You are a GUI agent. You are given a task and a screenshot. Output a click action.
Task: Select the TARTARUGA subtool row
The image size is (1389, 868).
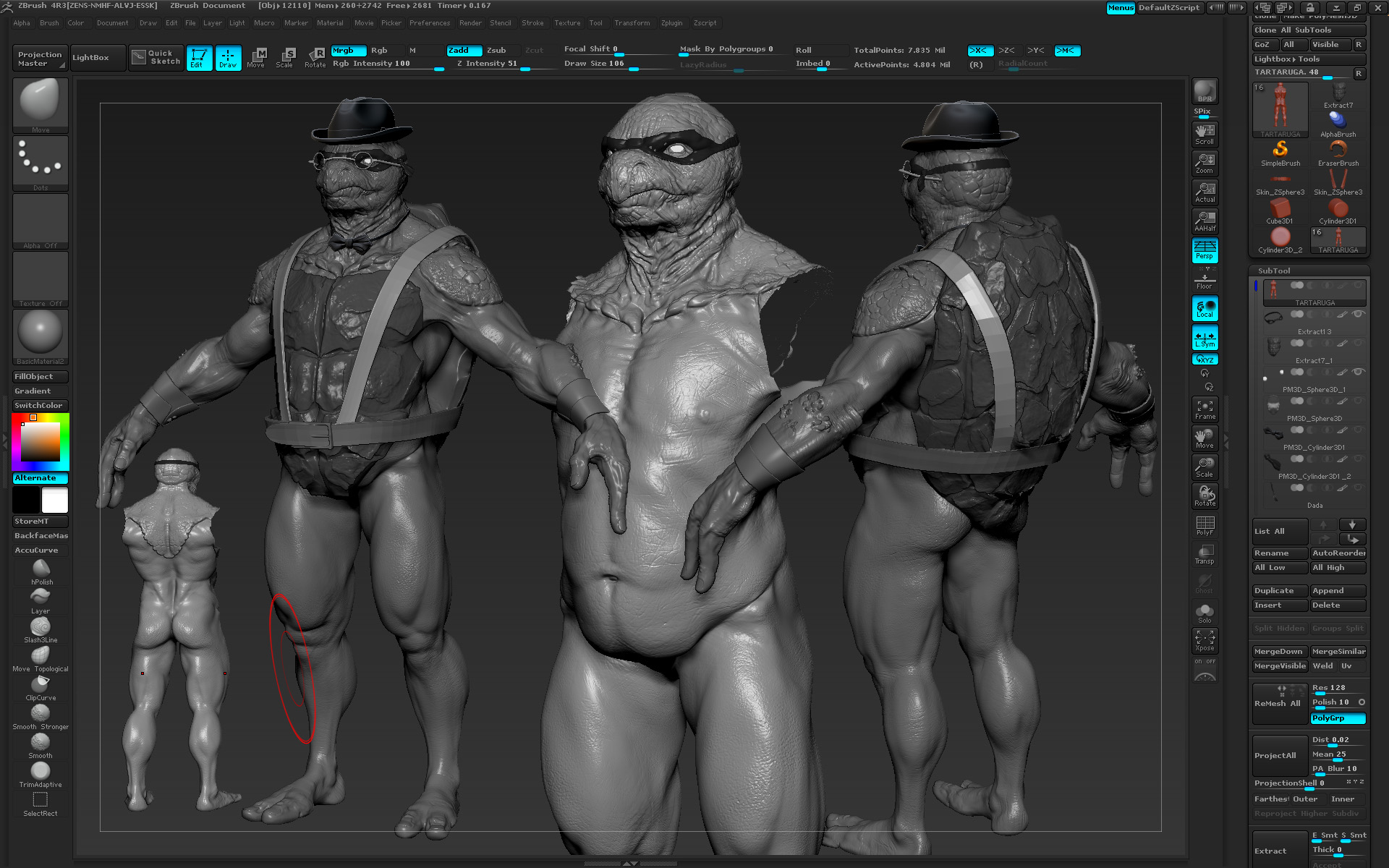(x=1314, y=293)
